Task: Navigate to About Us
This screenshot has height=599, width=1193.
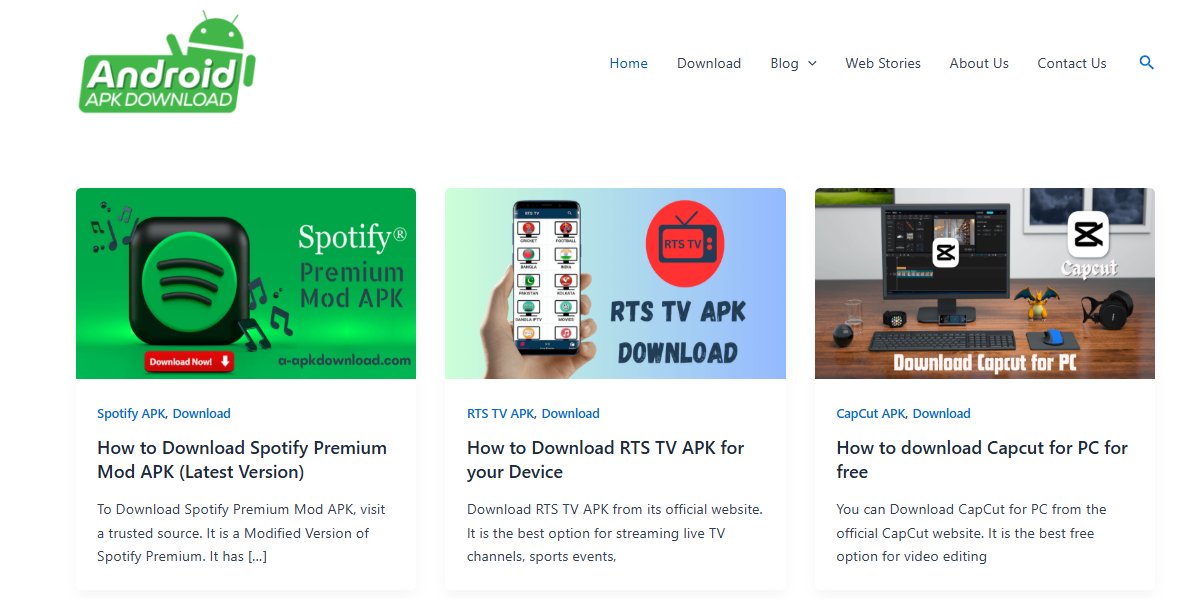Action: point(978,63)
